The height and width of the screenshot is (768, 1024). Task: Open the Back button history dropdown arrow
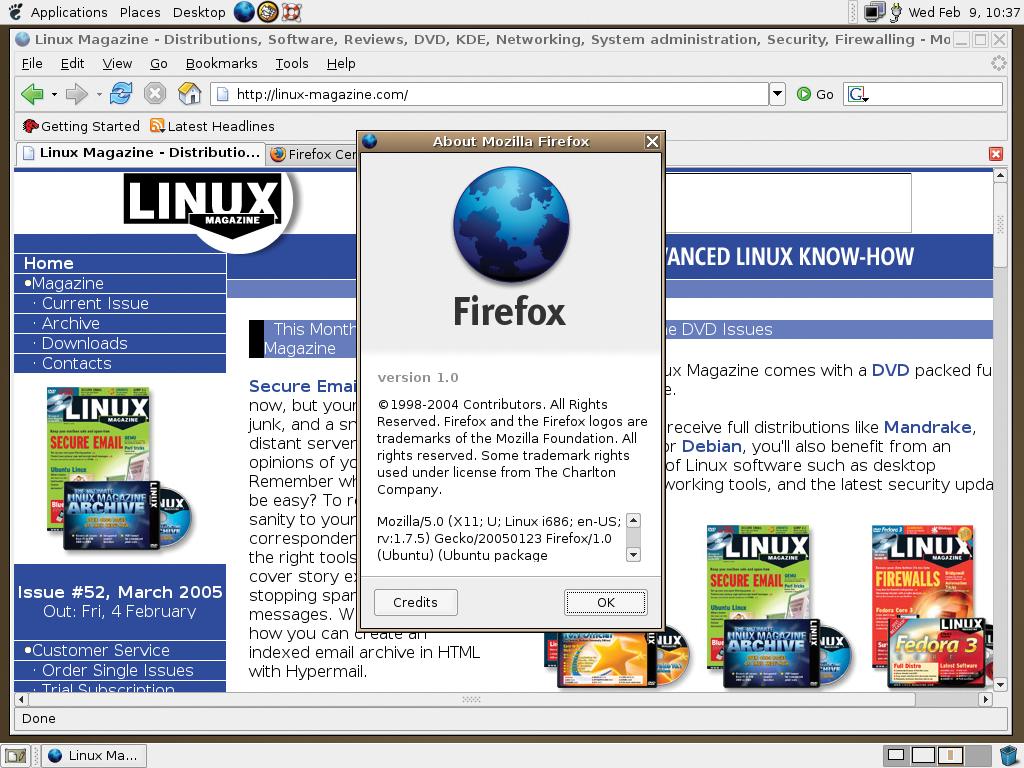click(x=54, y=95)
